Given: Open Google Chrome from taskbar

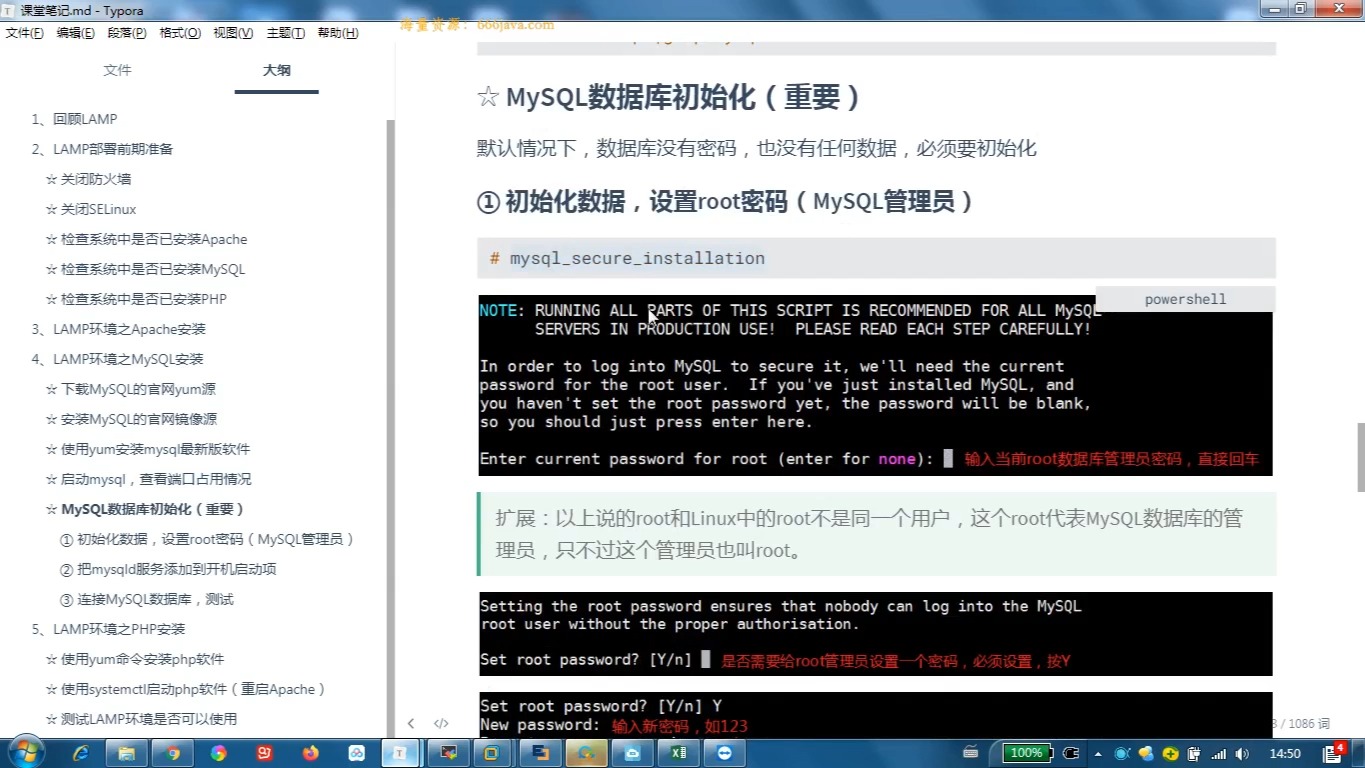Looking at the screenshot, I should coord(173,753).
